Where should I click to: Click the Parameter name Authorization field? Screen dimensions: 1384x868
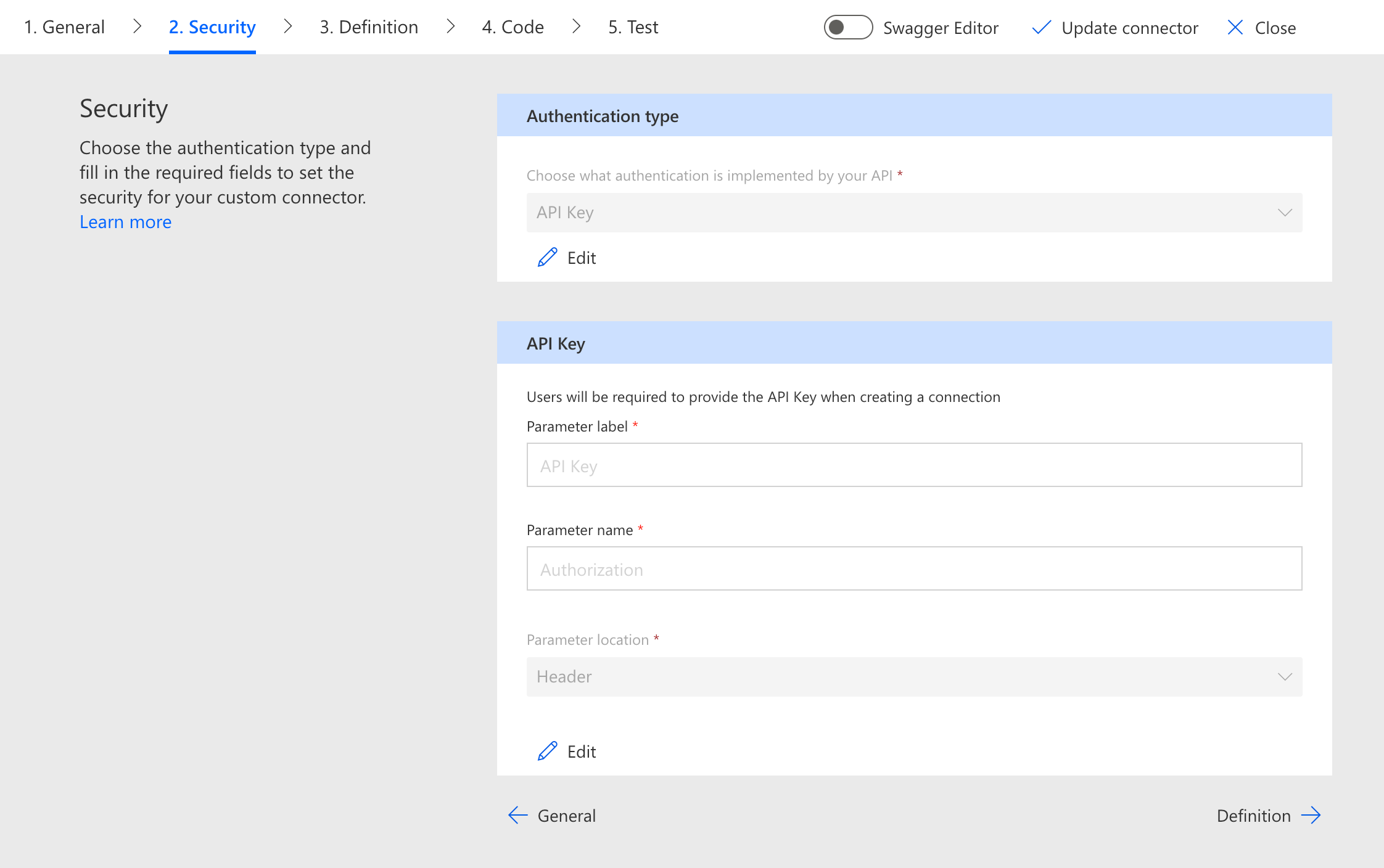click(913, 569)
